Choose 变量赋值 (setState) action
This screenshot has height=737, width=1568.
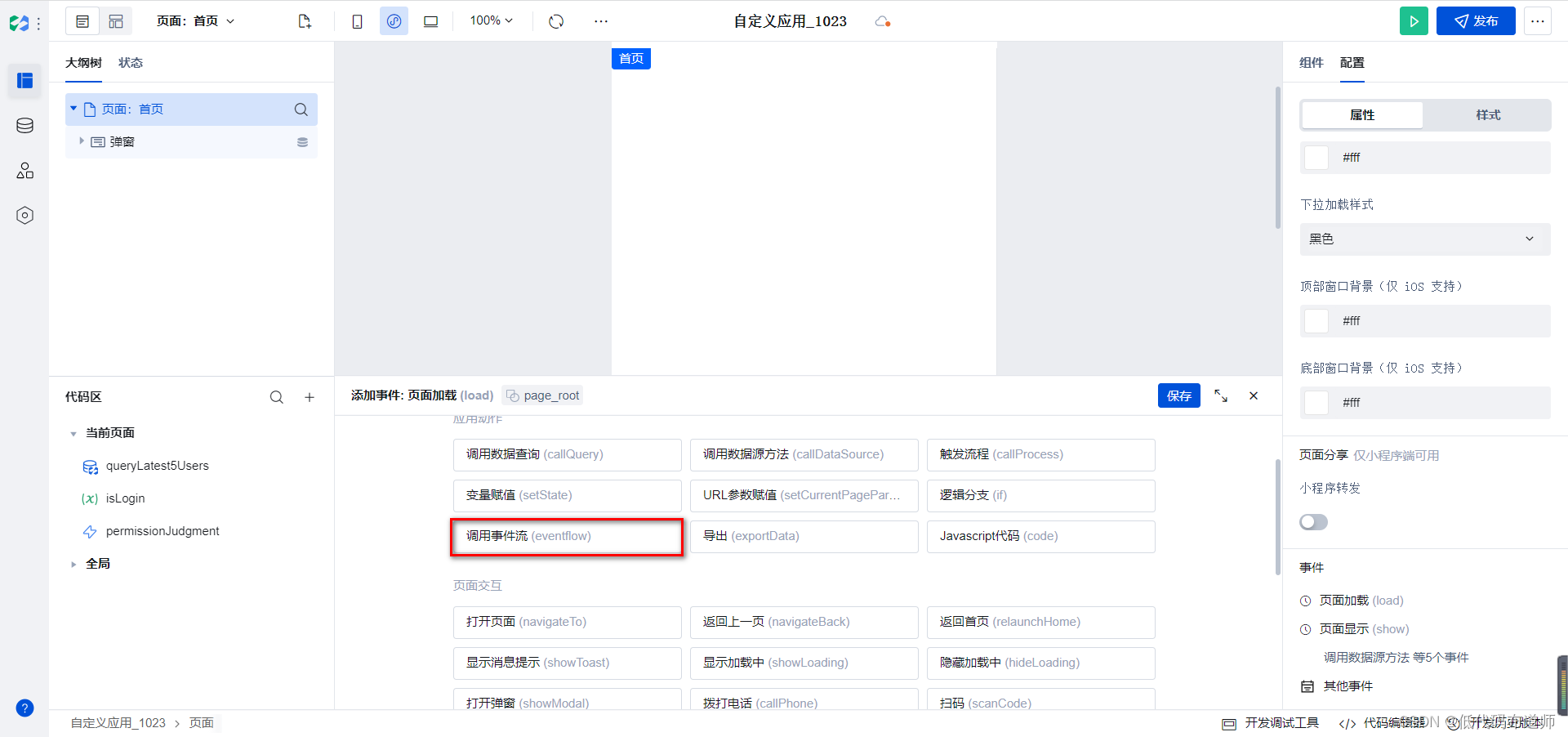568,495
